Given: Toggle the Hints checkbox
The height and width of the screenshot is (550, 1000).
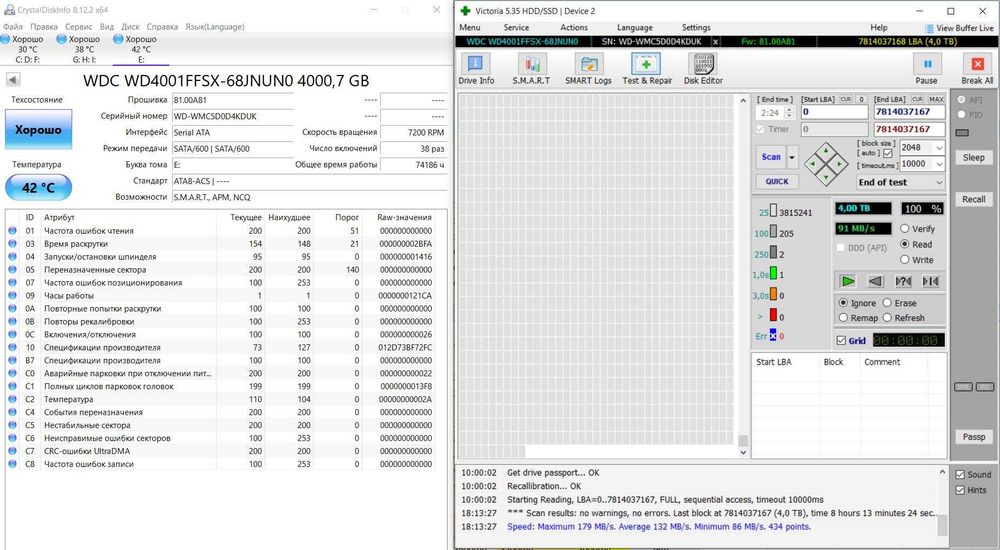Looking at the screenshot, I should coord(960,490).
